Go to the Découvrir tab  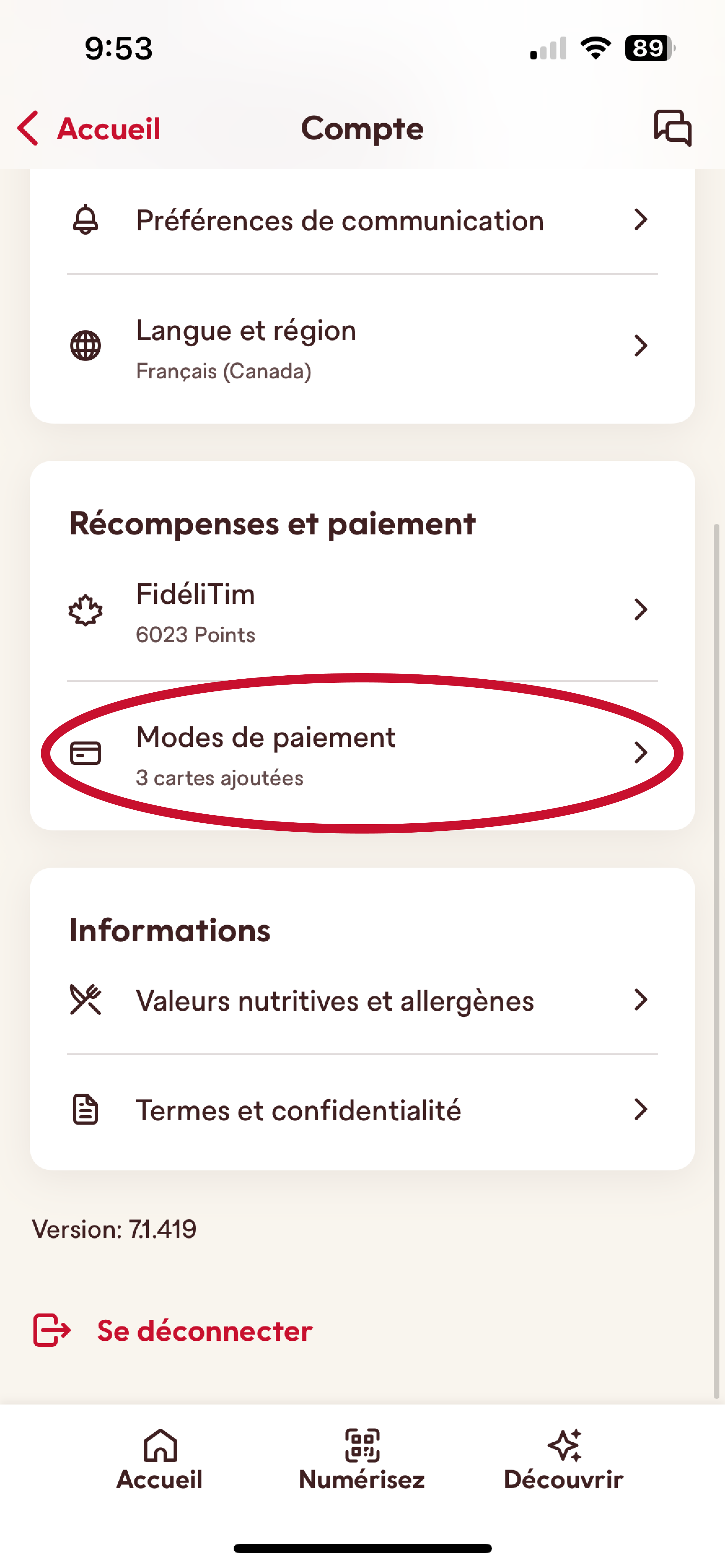click(564, 1459)
